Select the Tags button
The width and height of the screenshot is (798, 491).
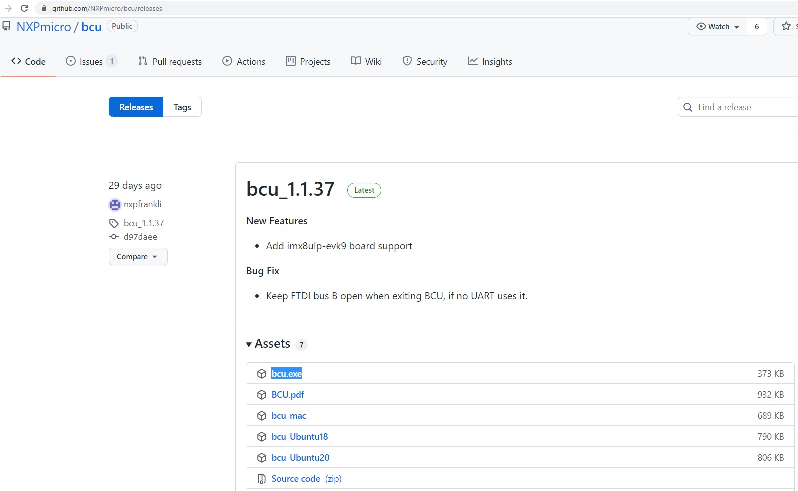tap(182, 107)
